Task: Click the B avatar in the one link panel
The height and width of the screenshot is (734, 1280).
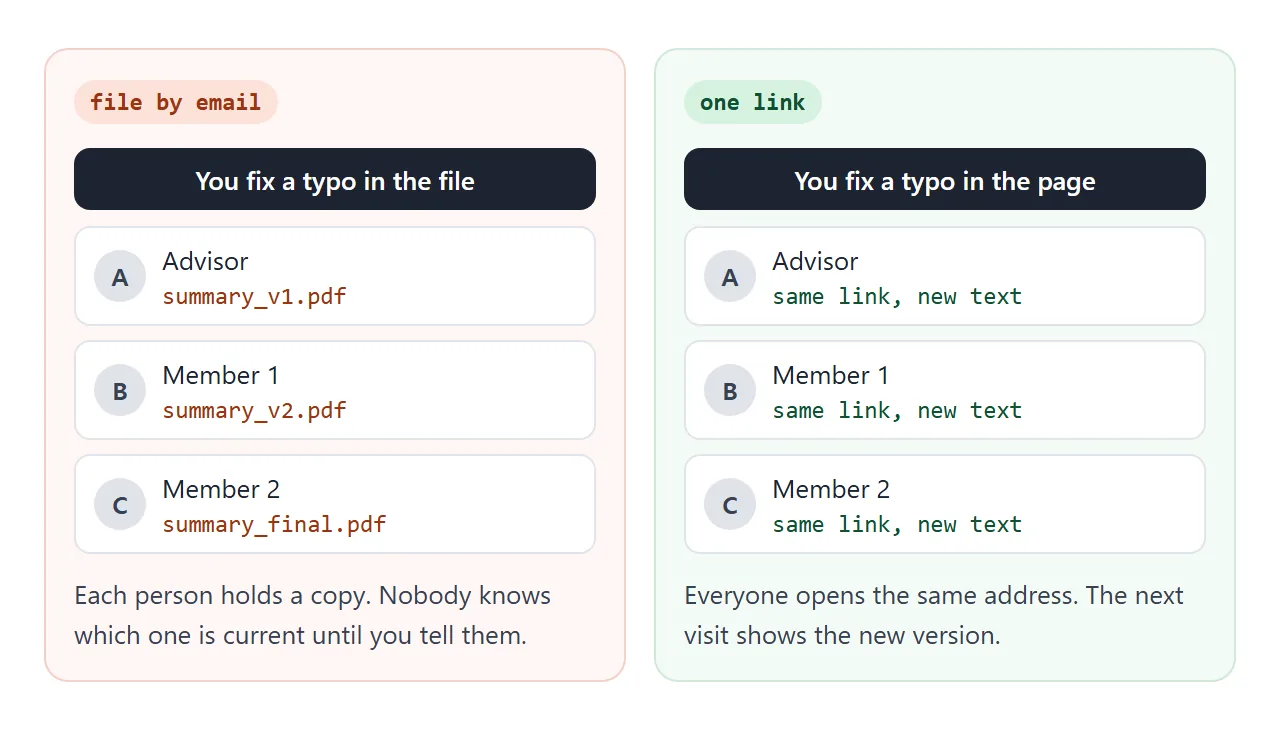Action: point(730,391)
